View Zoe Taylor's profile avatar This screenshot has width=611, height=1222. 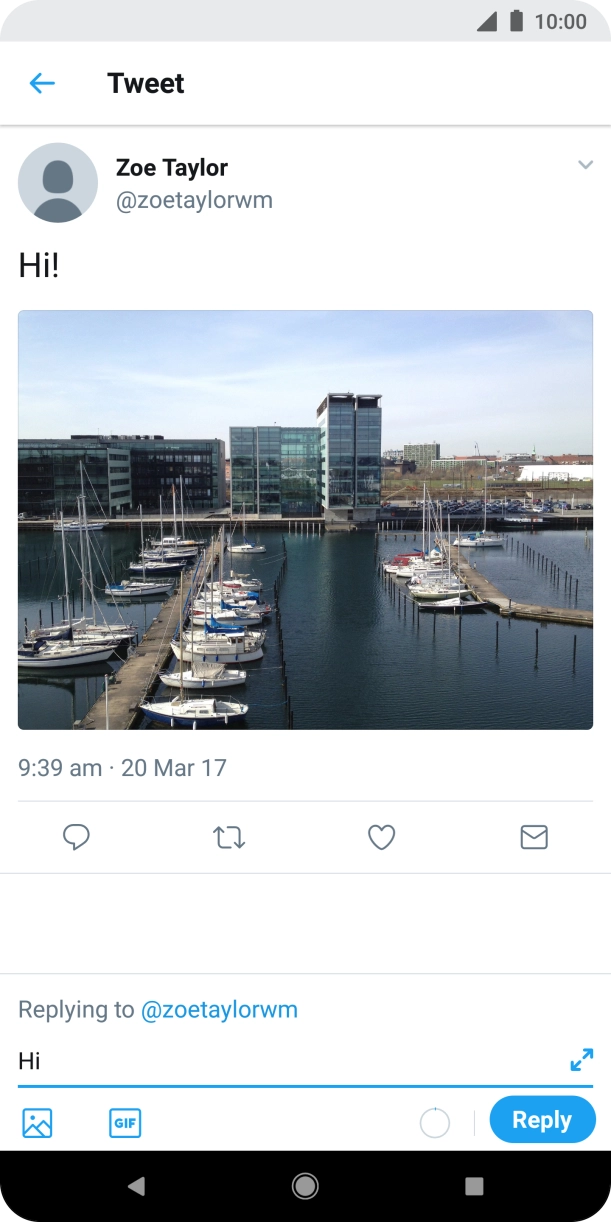click(x=58, y=183)
